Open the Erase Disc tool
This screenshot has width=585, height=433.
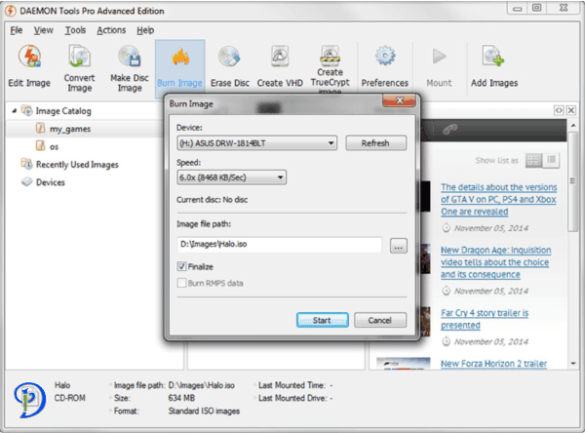(229, 66)
